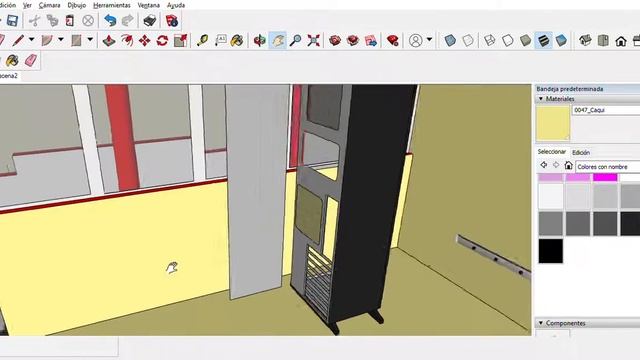Open the Extension Manager icon
The width and height of the screenshot is (640, 360).
point(393,40)
